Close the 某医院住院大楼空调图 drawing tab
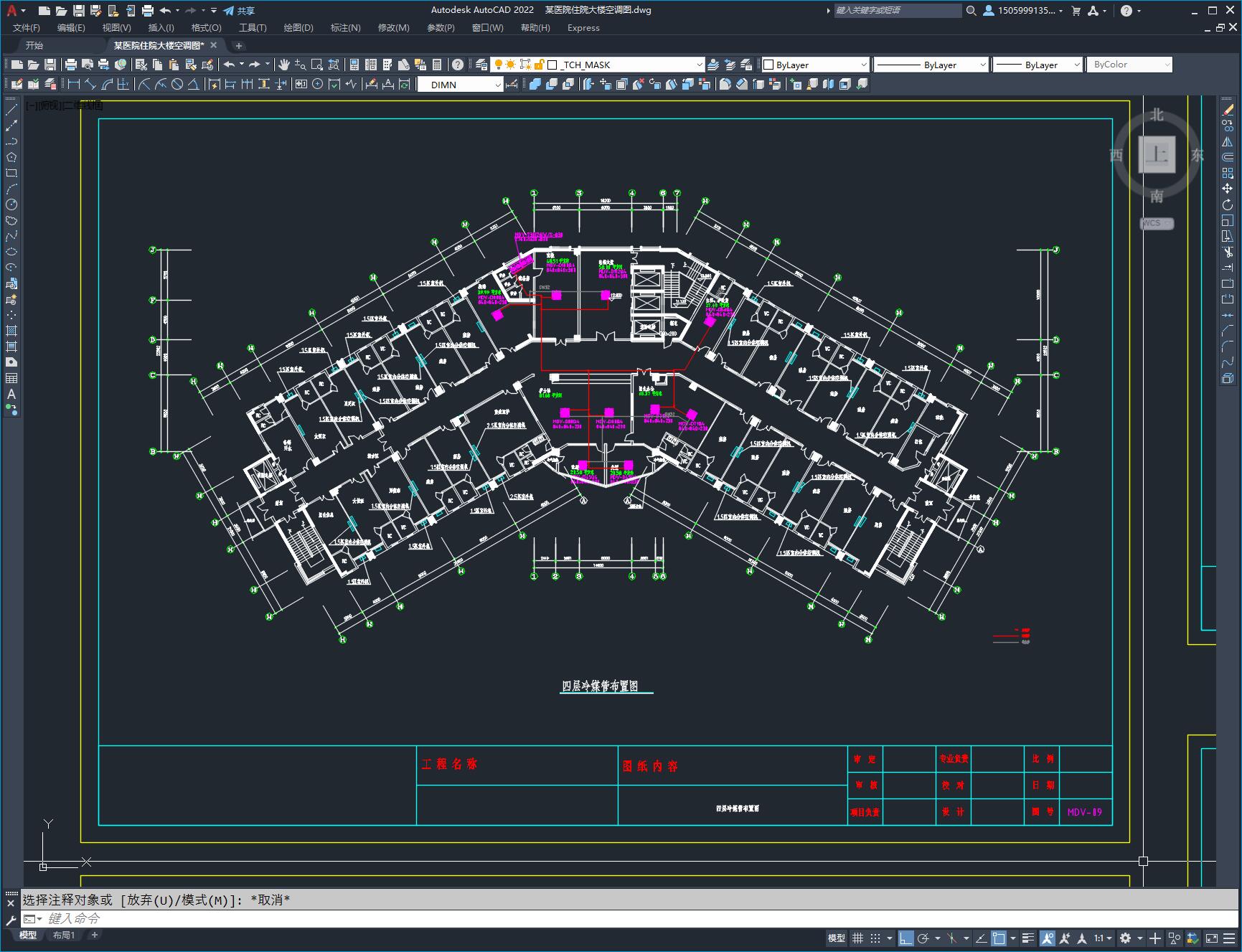 (213, 45)
